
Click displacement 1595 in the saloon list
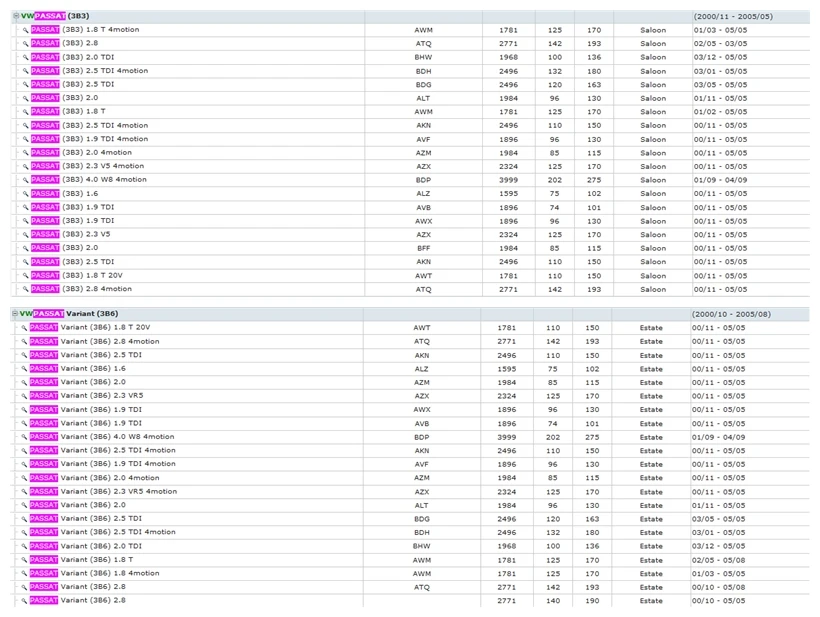[x=508, y=193]
